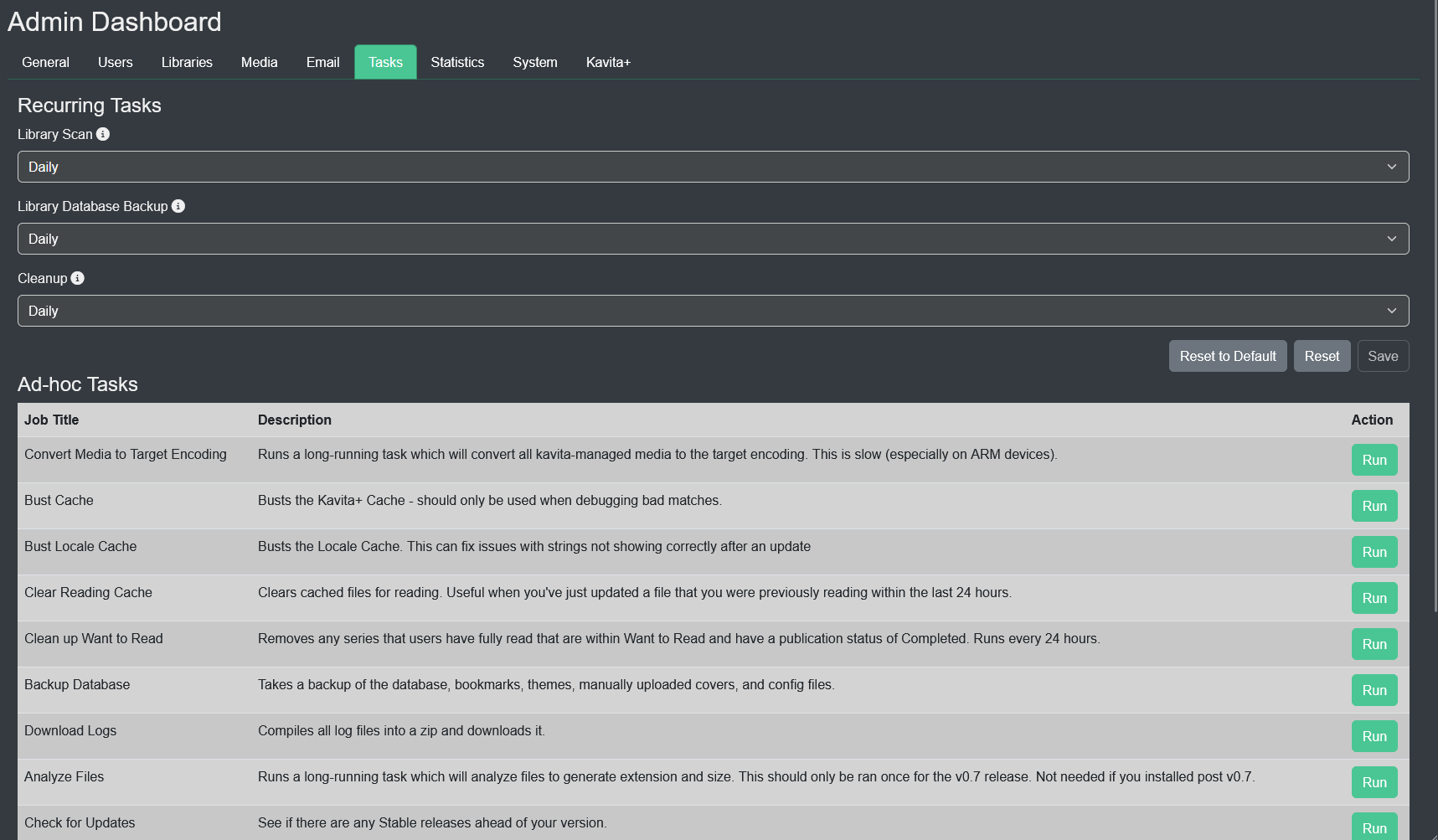Image resolution: width=1438 pixels, height=840 pixels.
Task: Click the Reset button
Action: [1322, 356]
